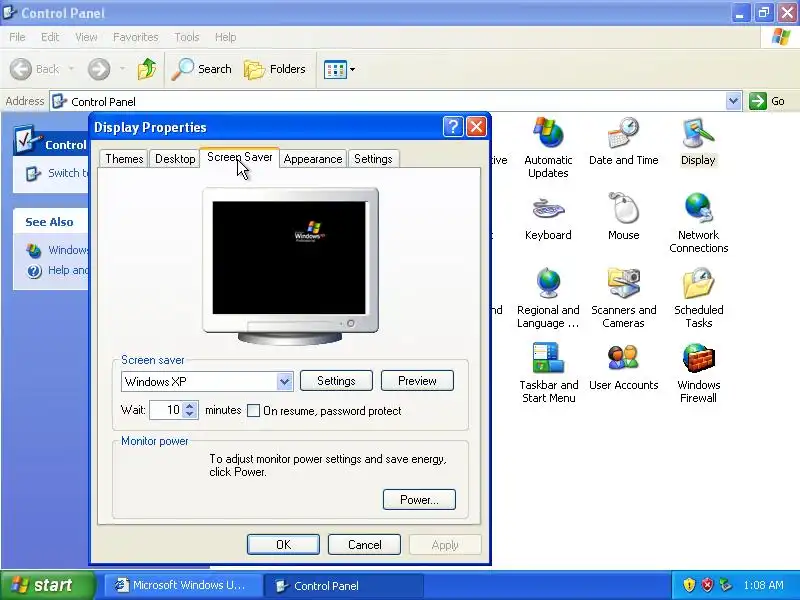The height and width of the screenshot is (600, 800).
Task: Click the yellow security shield tray icon
Action: tap(689, 585)
